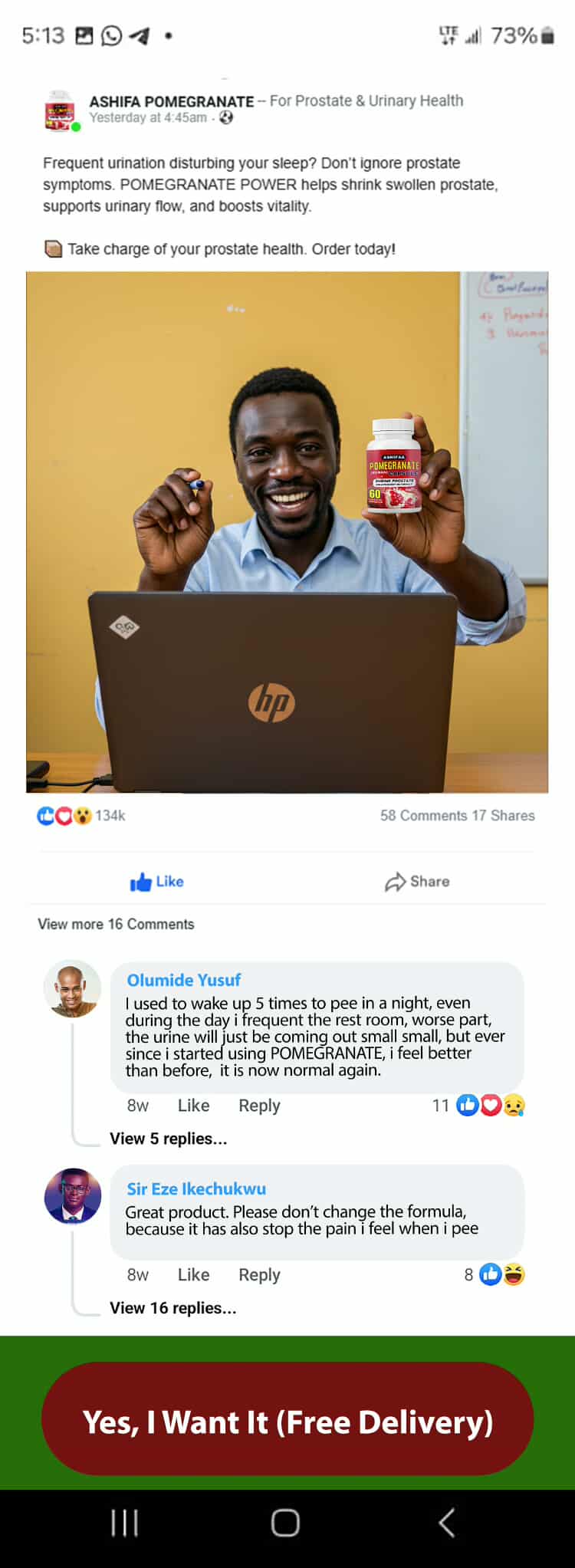Expand View 5 replies under Olumide's comment
Viewport: 575px width, 1568px height.
(x=169, y=1139)
